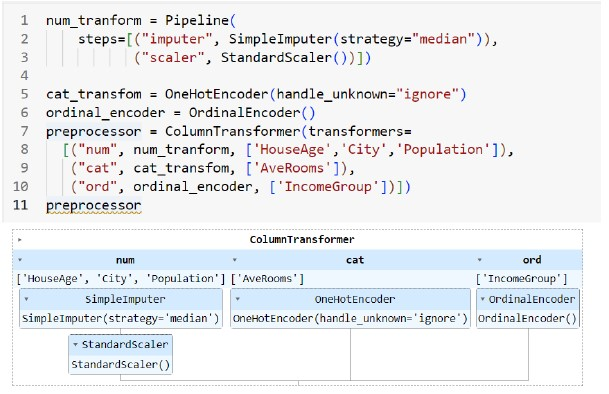Screen dimensions: 609x394
Task: Place cursor on Pipeline( in line 1
Action: (200, 20)
